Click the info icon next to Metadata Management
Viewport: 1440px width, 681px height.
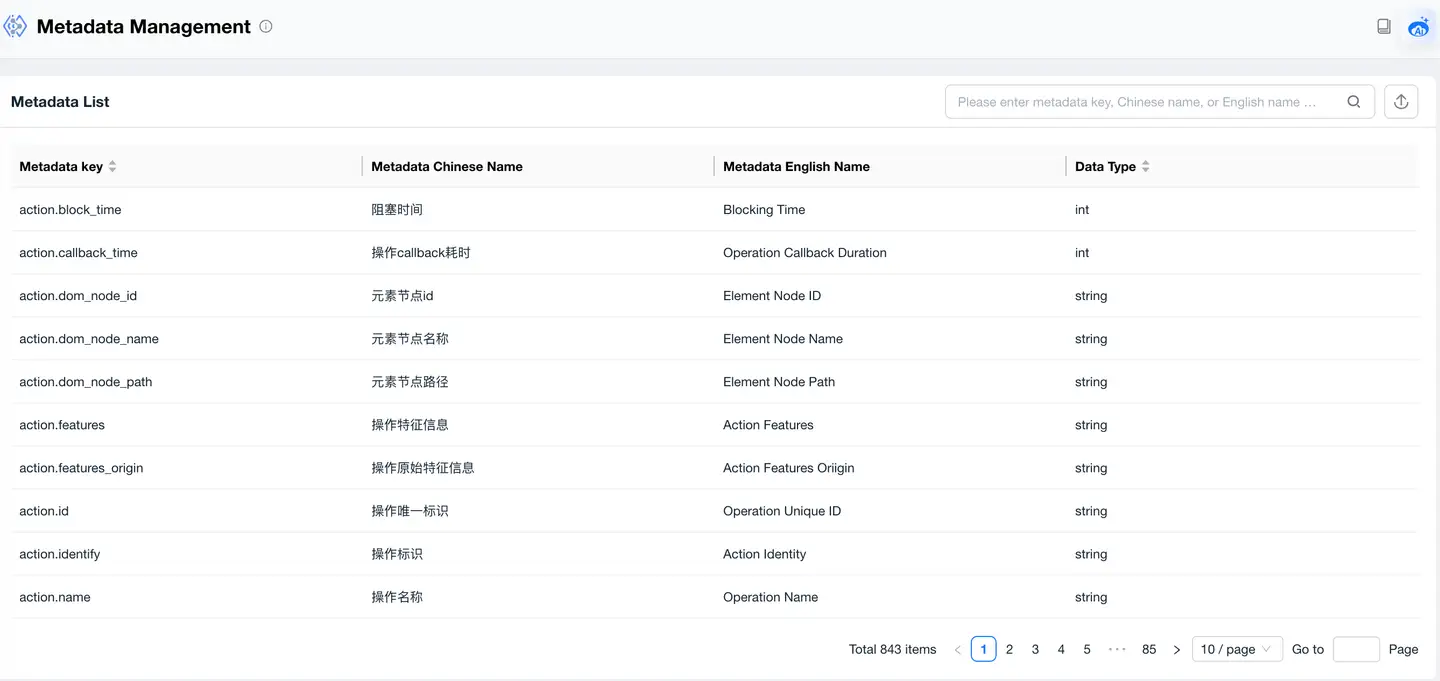click(266, 27)
